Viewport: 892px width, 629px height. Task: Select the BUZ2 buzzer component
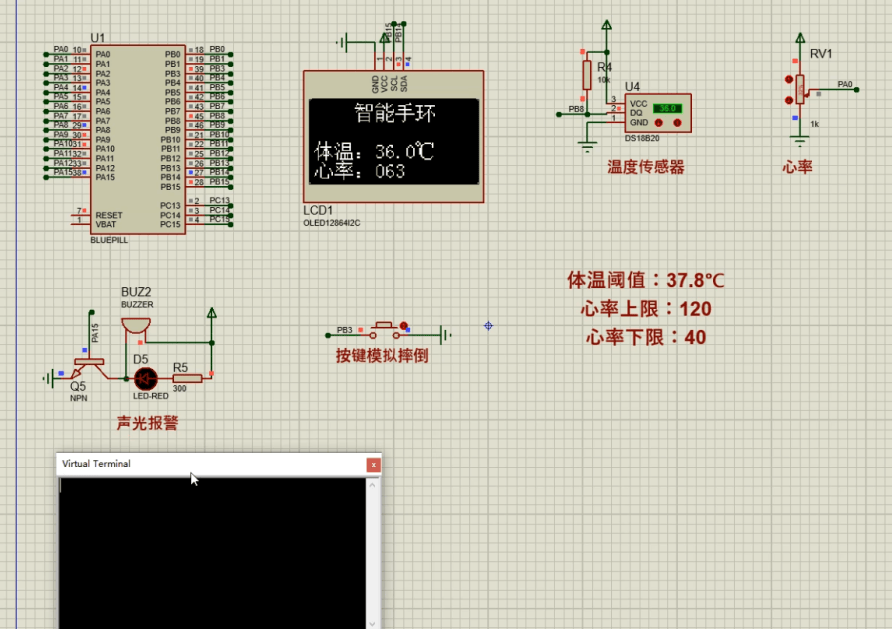coord(135,327)
